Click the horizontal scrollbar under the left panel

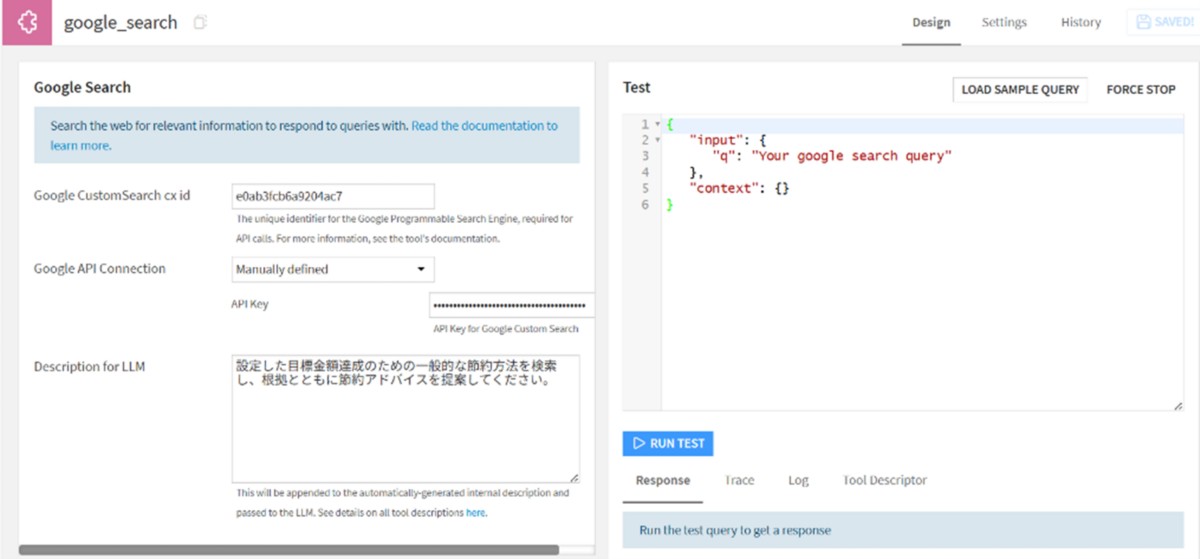point(288,549)
